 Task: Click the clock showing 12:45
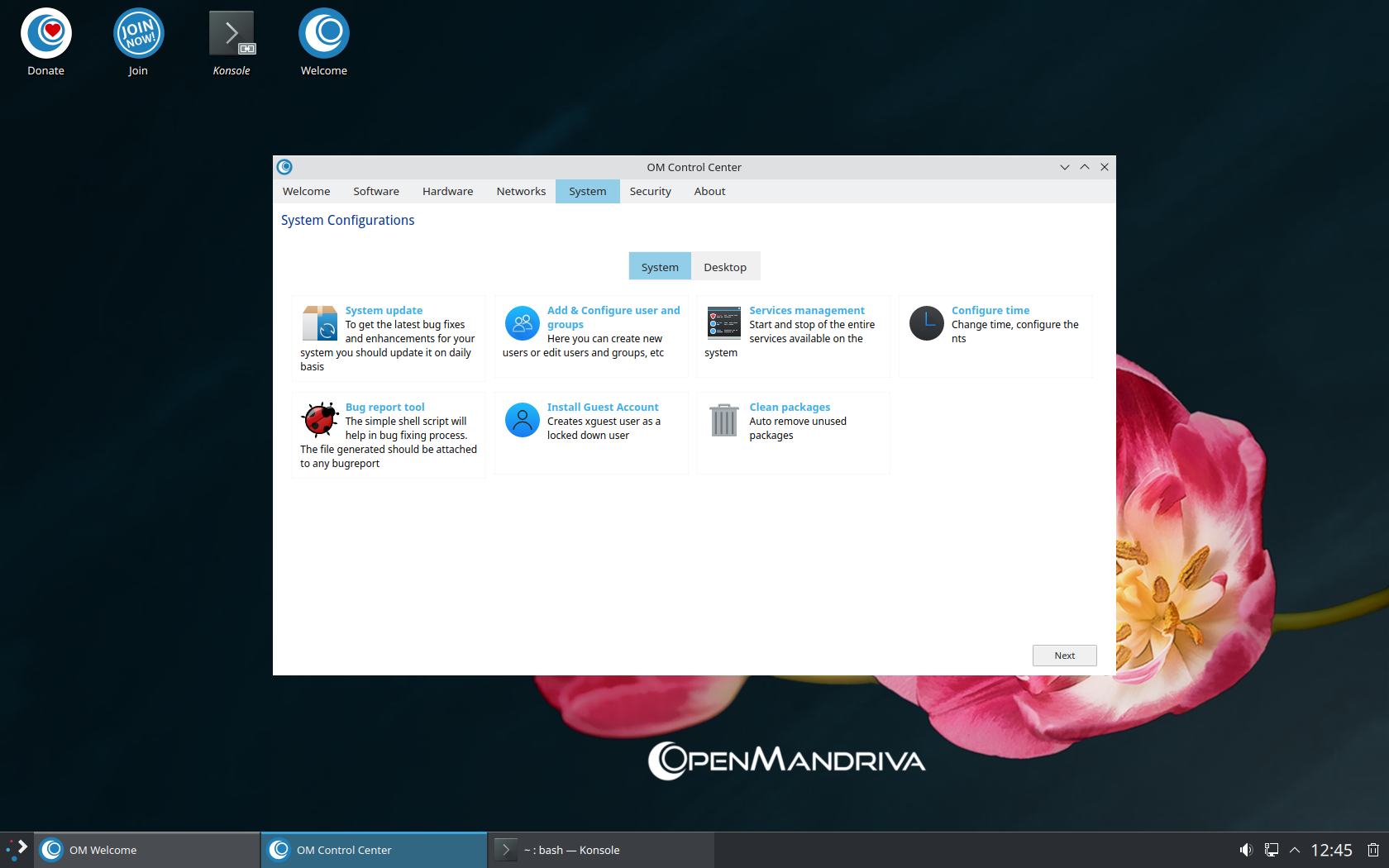point(1331,850)
